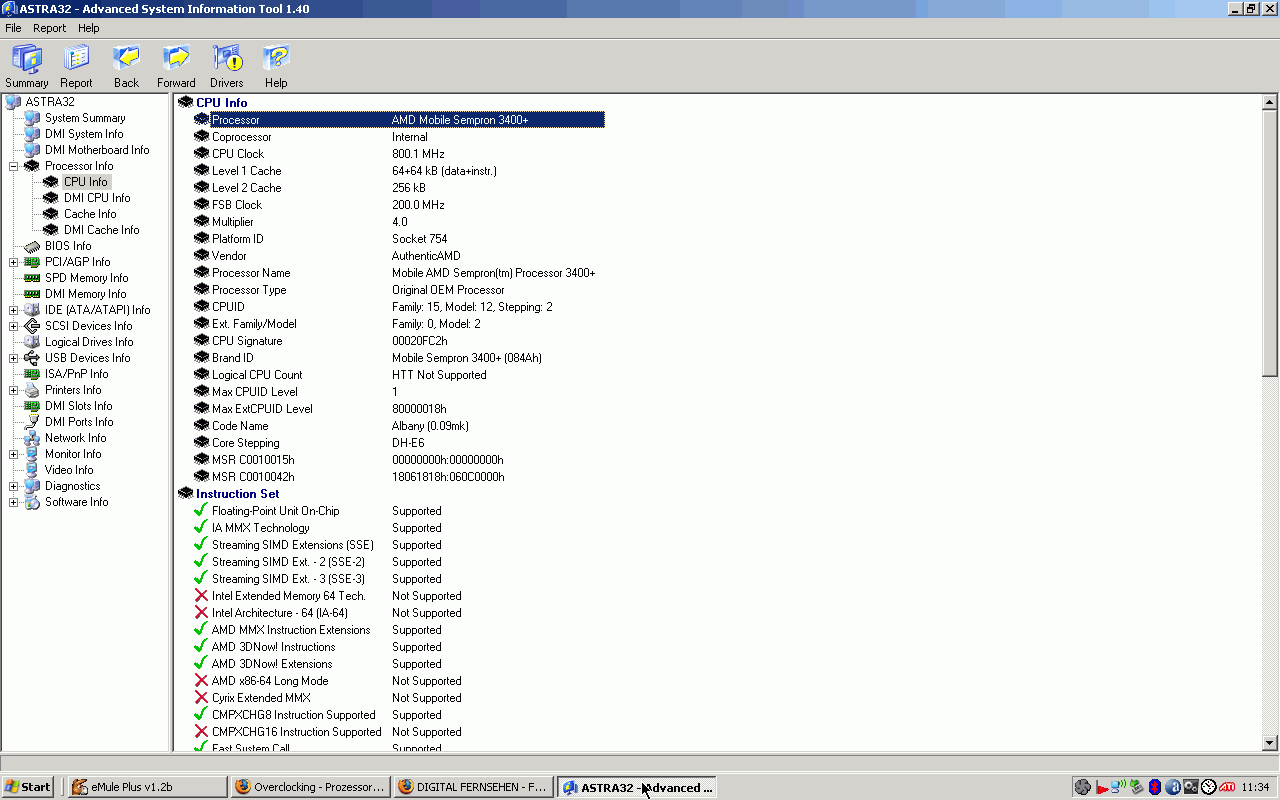Viewport: 1280px width, 800px height.
Task: Click the DMI Slots Info icon
Action: click(x=32, y=406)
